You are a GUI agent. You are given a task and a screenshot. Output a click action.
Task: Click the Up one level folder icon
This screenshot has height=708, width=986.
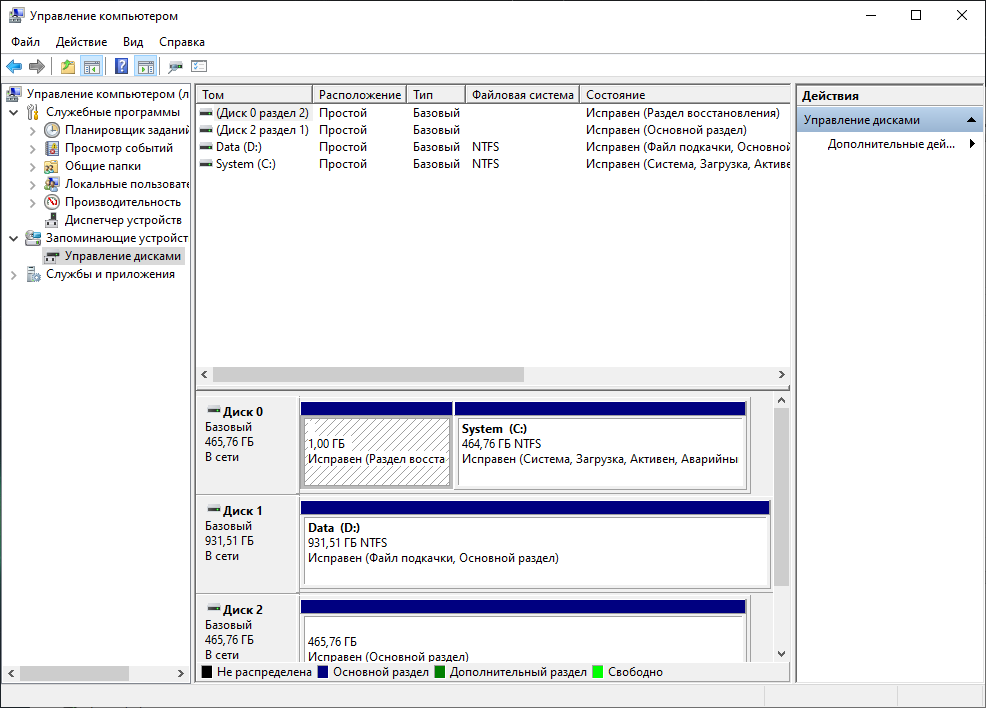[x=67, y=67]
